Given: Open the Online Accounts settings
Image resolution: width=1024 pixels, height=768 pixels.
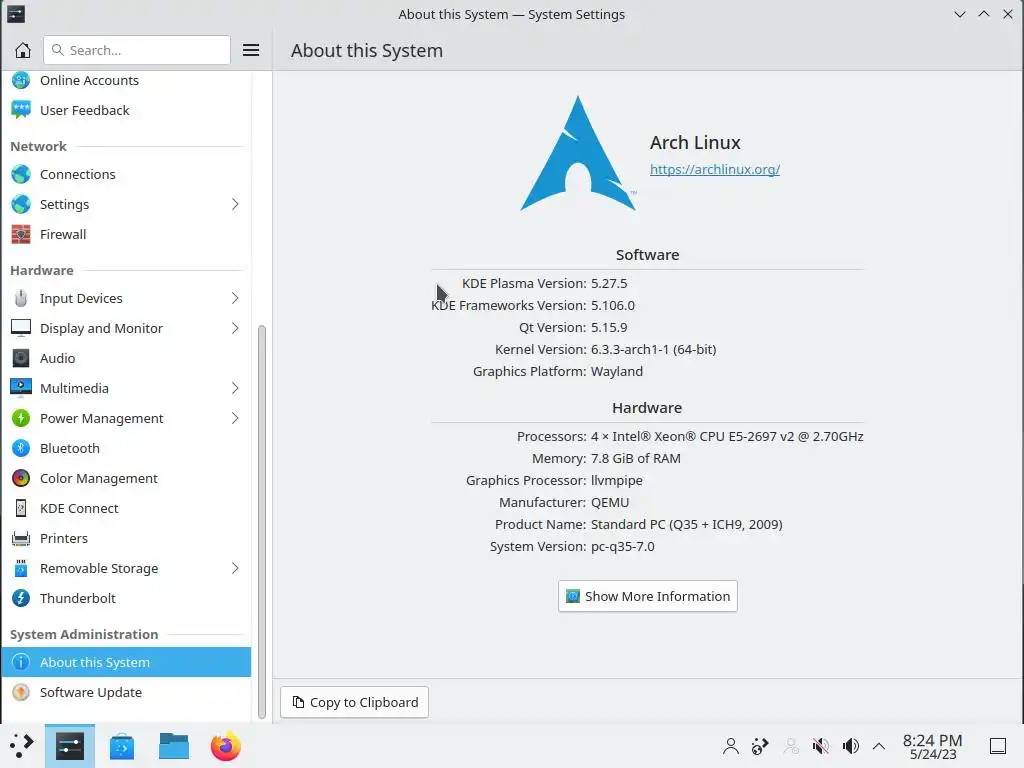Looking at the screenshot, I should (x=126, y=80).
